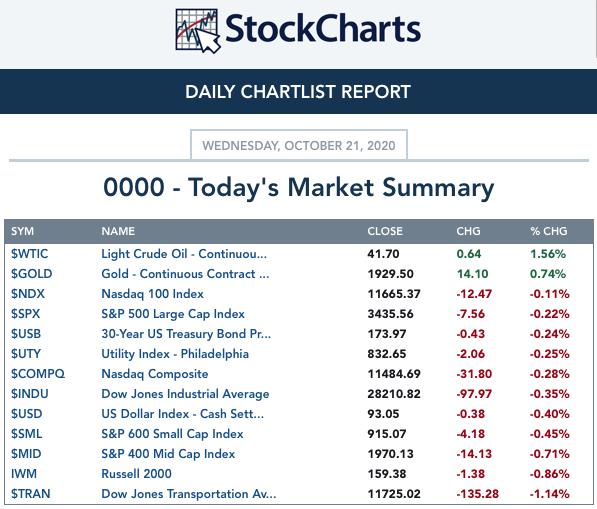597x509 pixels.
Task: Open the IWM ticker link
Action: pos(24,474)
